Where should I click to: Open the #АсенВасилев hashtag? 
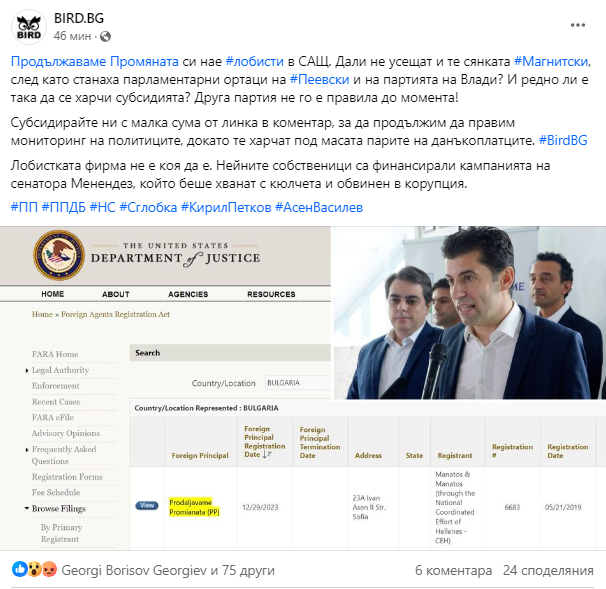pos(319,208)
